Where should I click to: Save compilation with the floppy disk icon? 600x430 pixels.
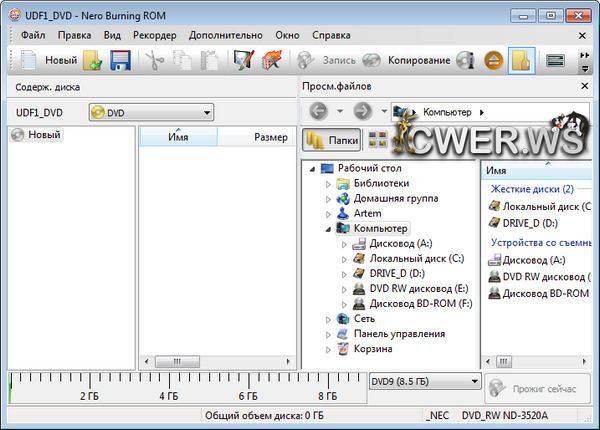(x=120, y=60)
